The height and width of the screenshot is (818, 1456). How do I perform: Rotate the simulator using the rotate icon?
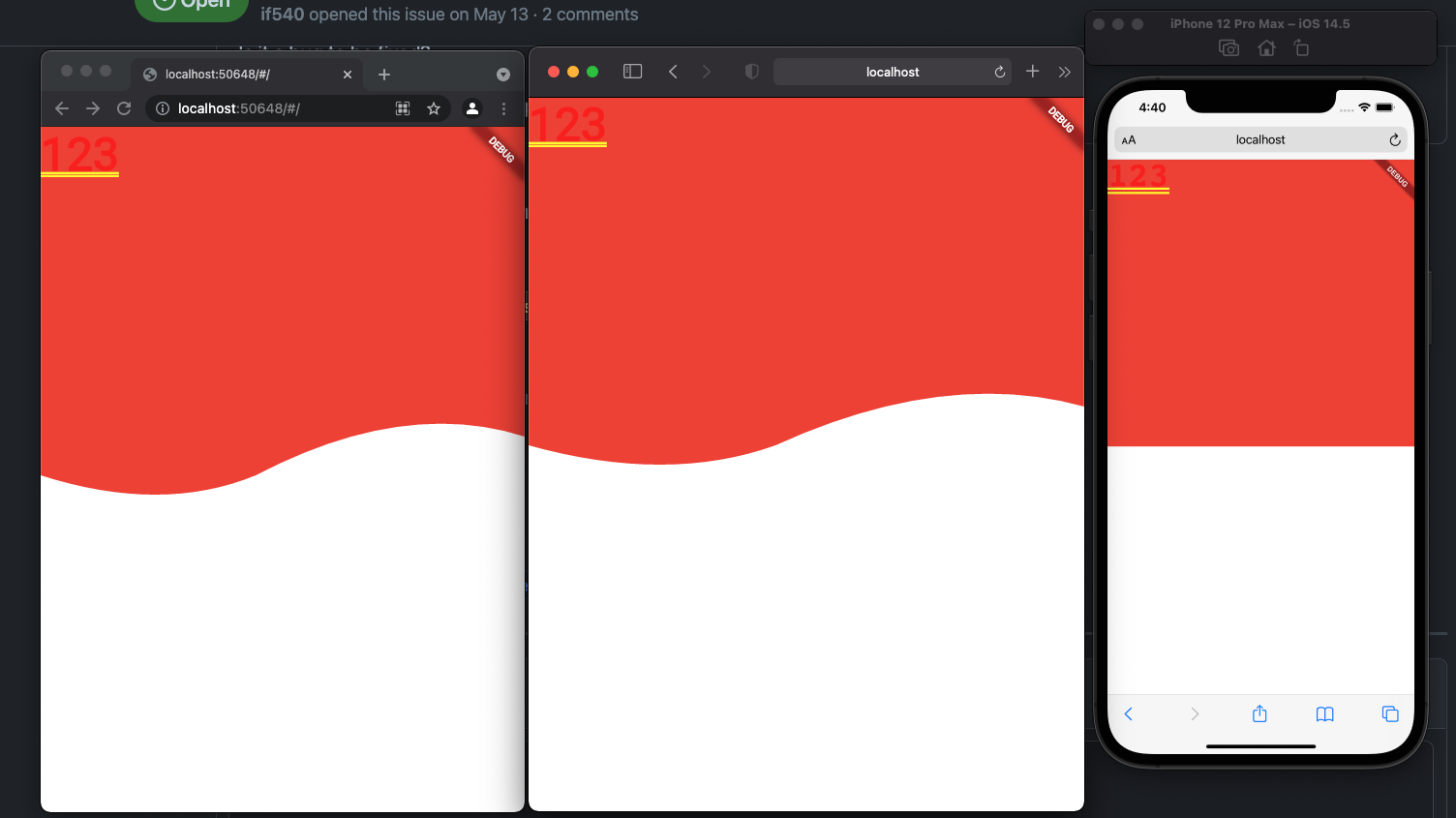[1302, 47]
